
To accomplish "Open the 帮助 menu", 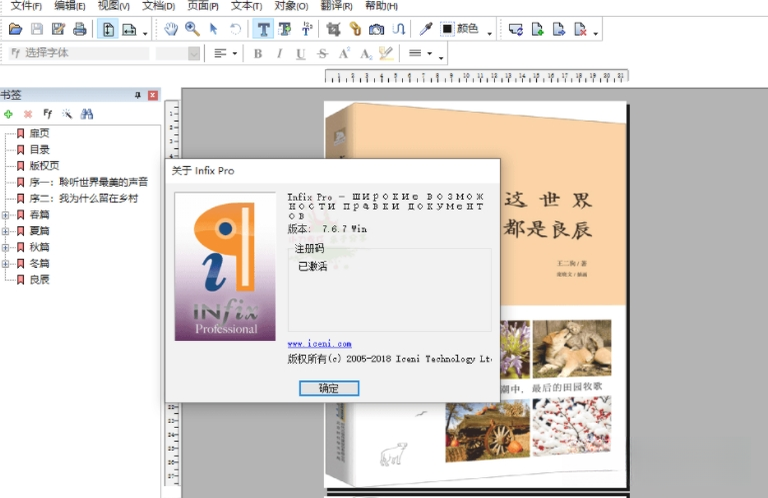I will [x=382, y=6].
